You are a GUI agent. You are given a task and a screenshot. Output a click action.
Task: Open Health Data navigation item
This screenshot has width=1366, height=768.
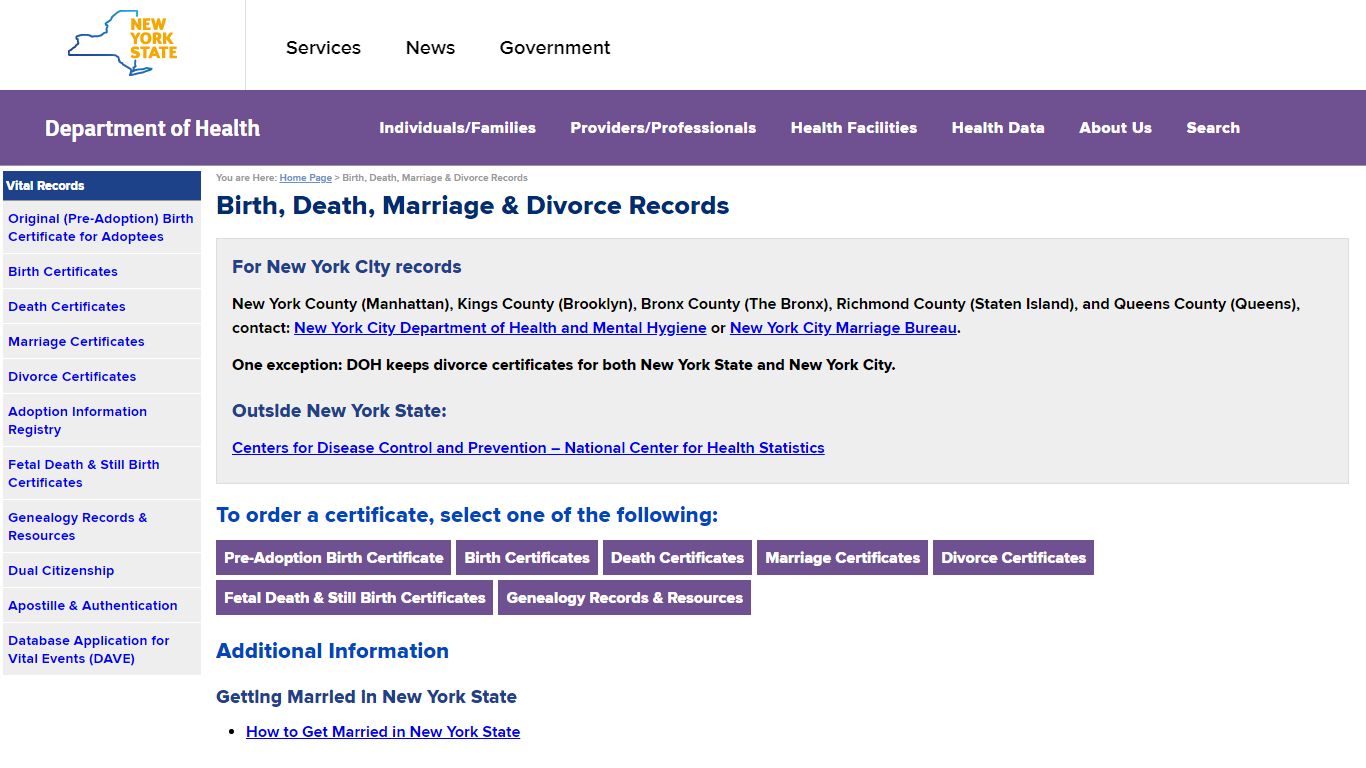998,128
